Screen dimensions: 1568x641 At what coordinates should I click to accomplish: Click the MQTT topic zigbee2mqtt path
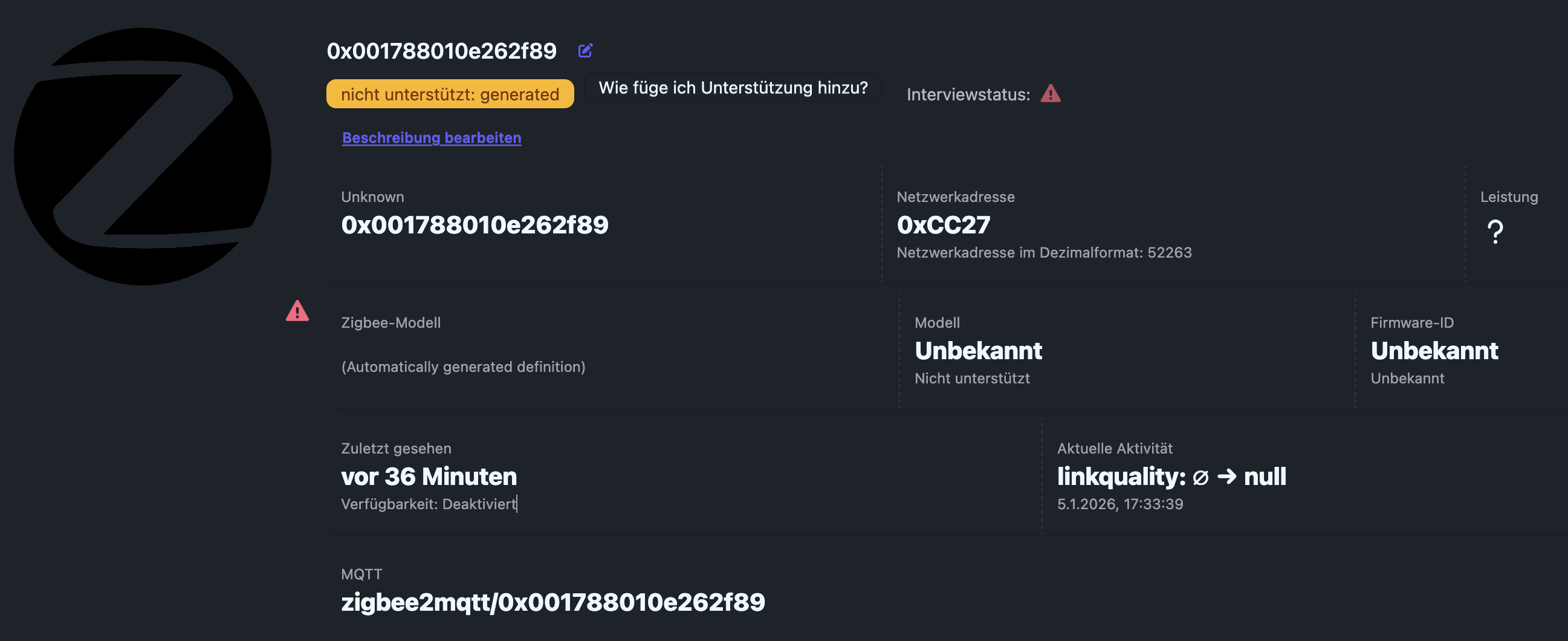552,603
